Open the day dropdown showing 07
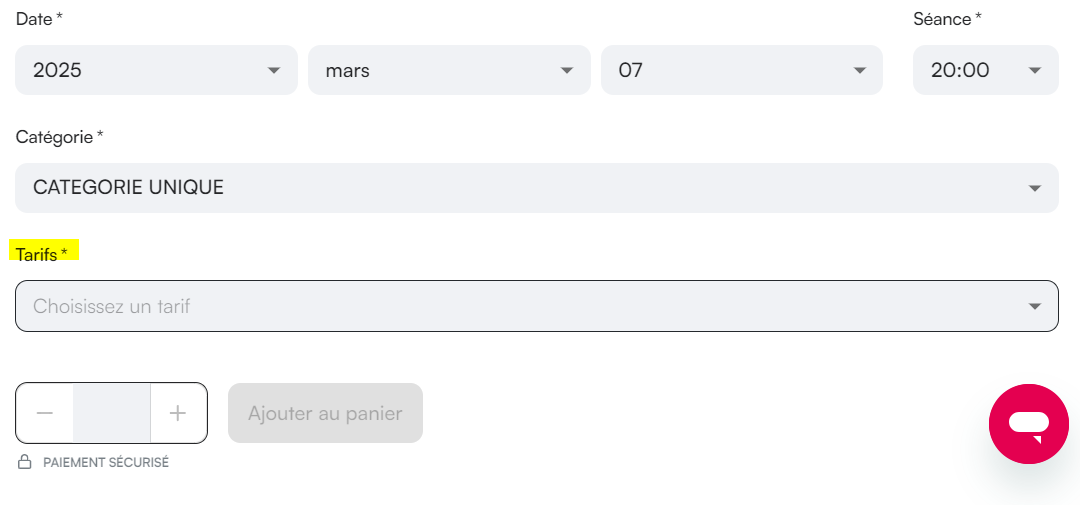Viewport: 1080px width, 505px height. [x=742, y=70]
